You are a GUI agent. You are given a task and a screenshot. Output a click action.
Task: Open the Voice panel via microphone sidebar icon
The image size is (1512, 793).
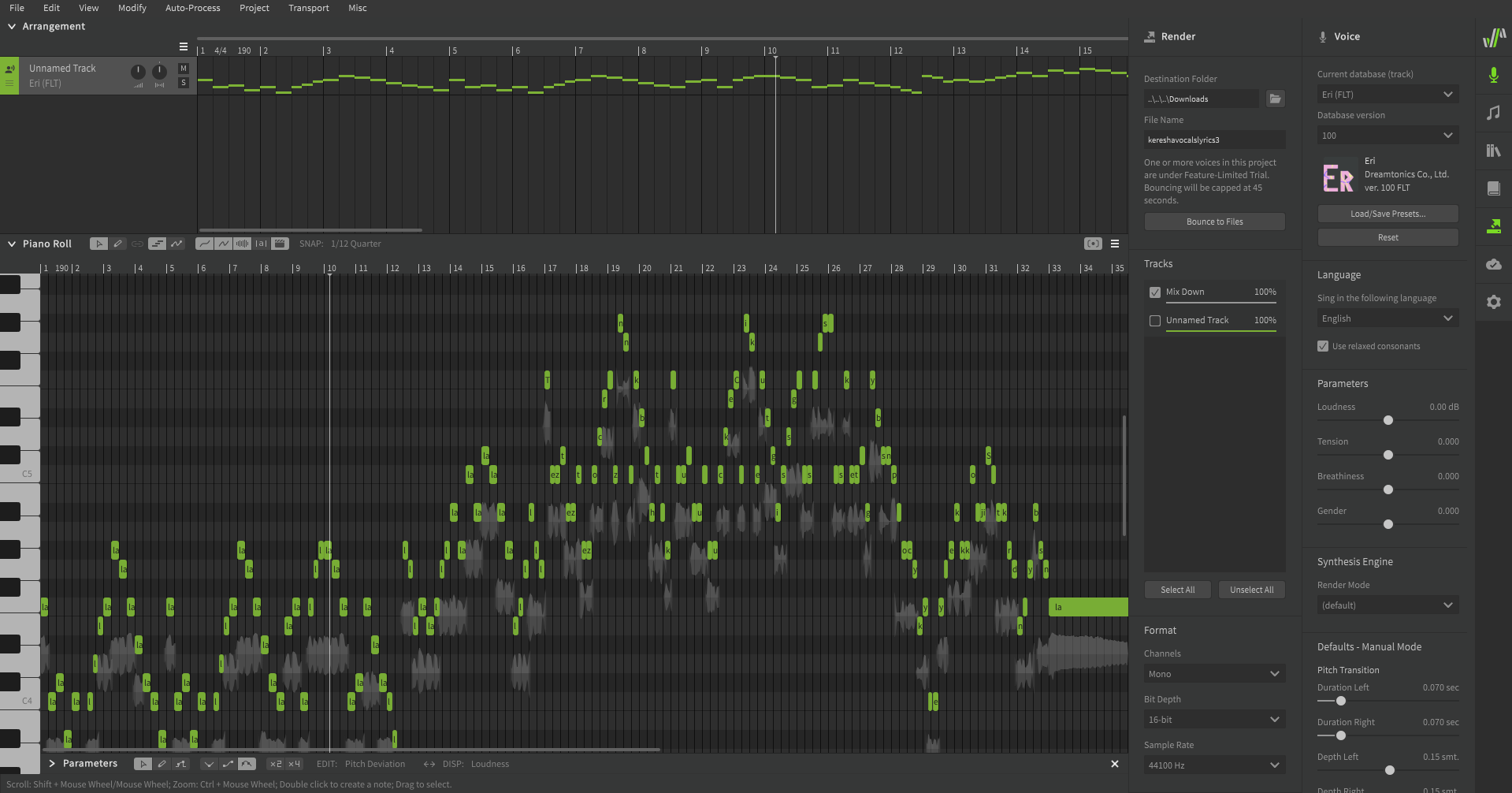tap(1493, 75)
